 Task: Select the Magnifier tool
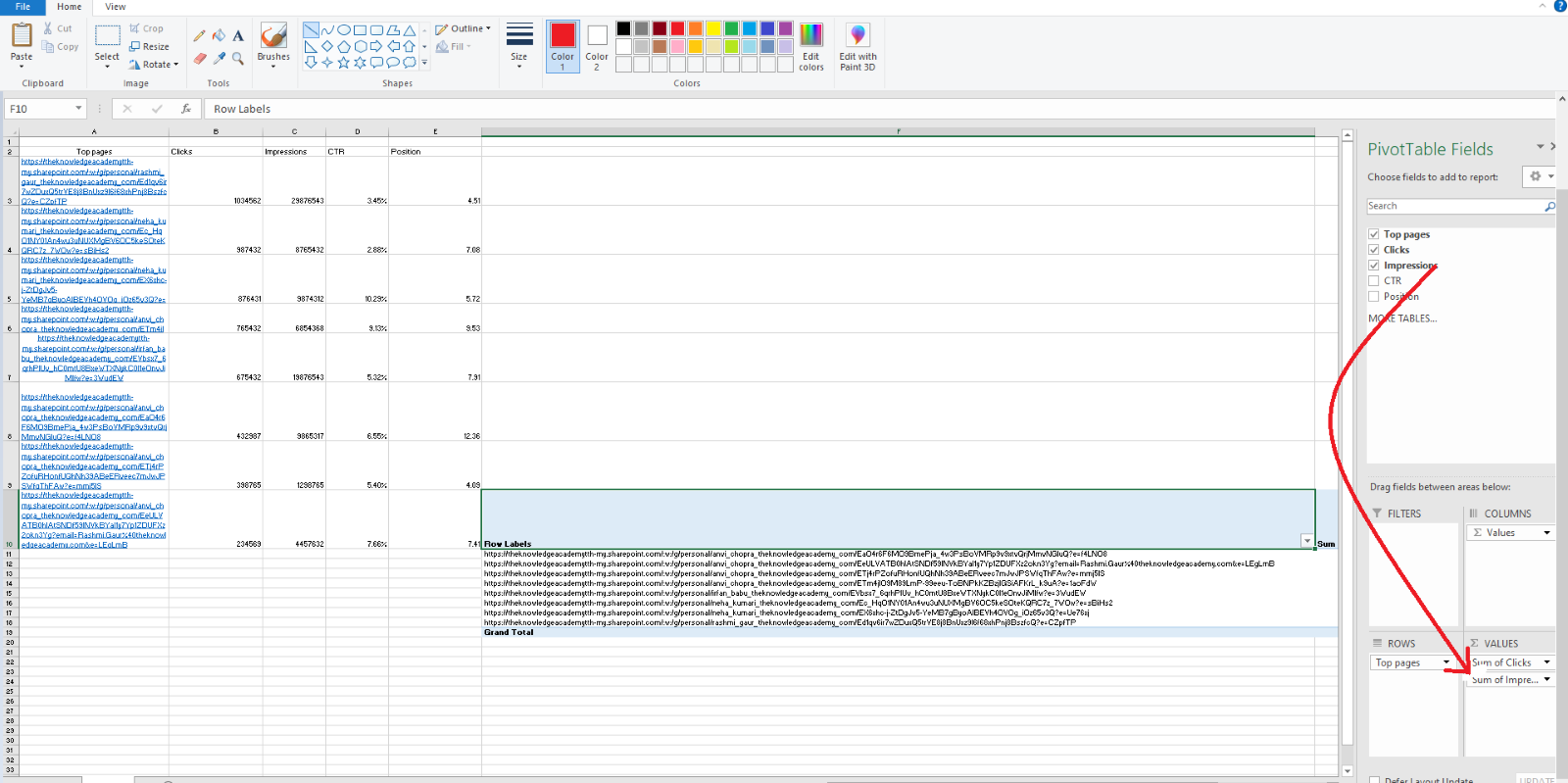click(238, 59)
